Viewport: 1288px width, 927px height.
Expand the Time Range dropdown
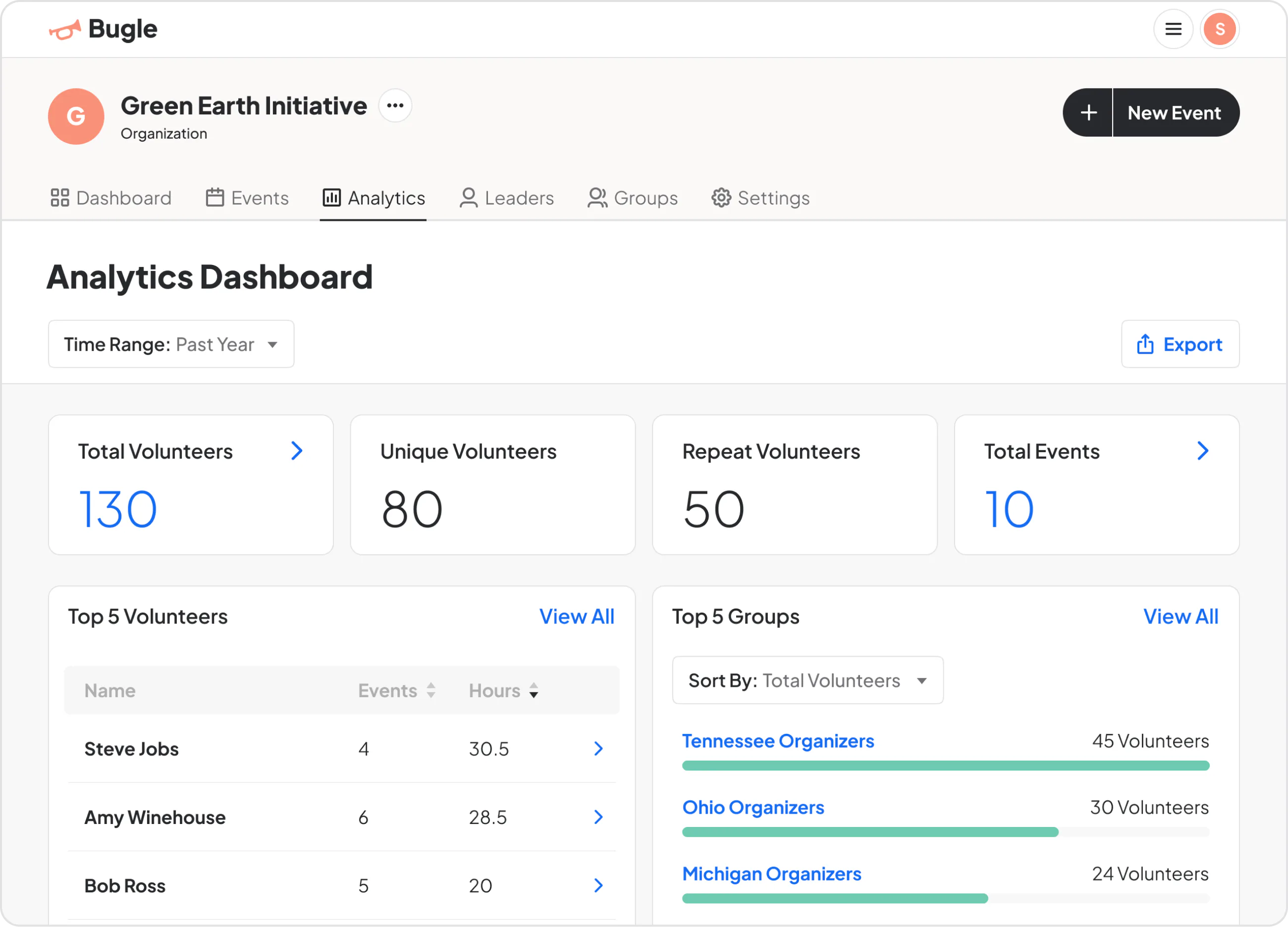(x=171, y=344)
